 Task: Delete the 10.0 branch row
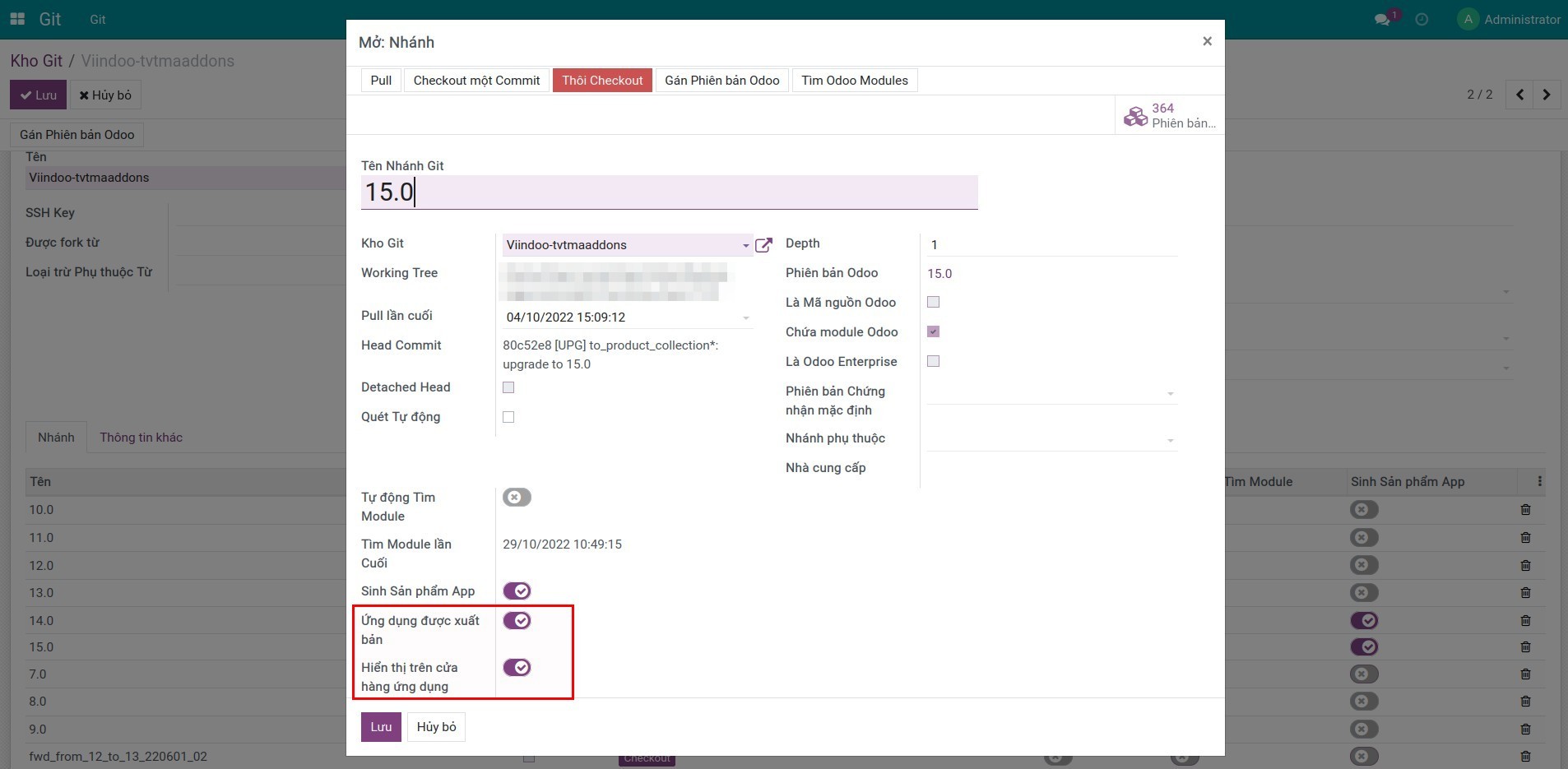[1525, 510]
